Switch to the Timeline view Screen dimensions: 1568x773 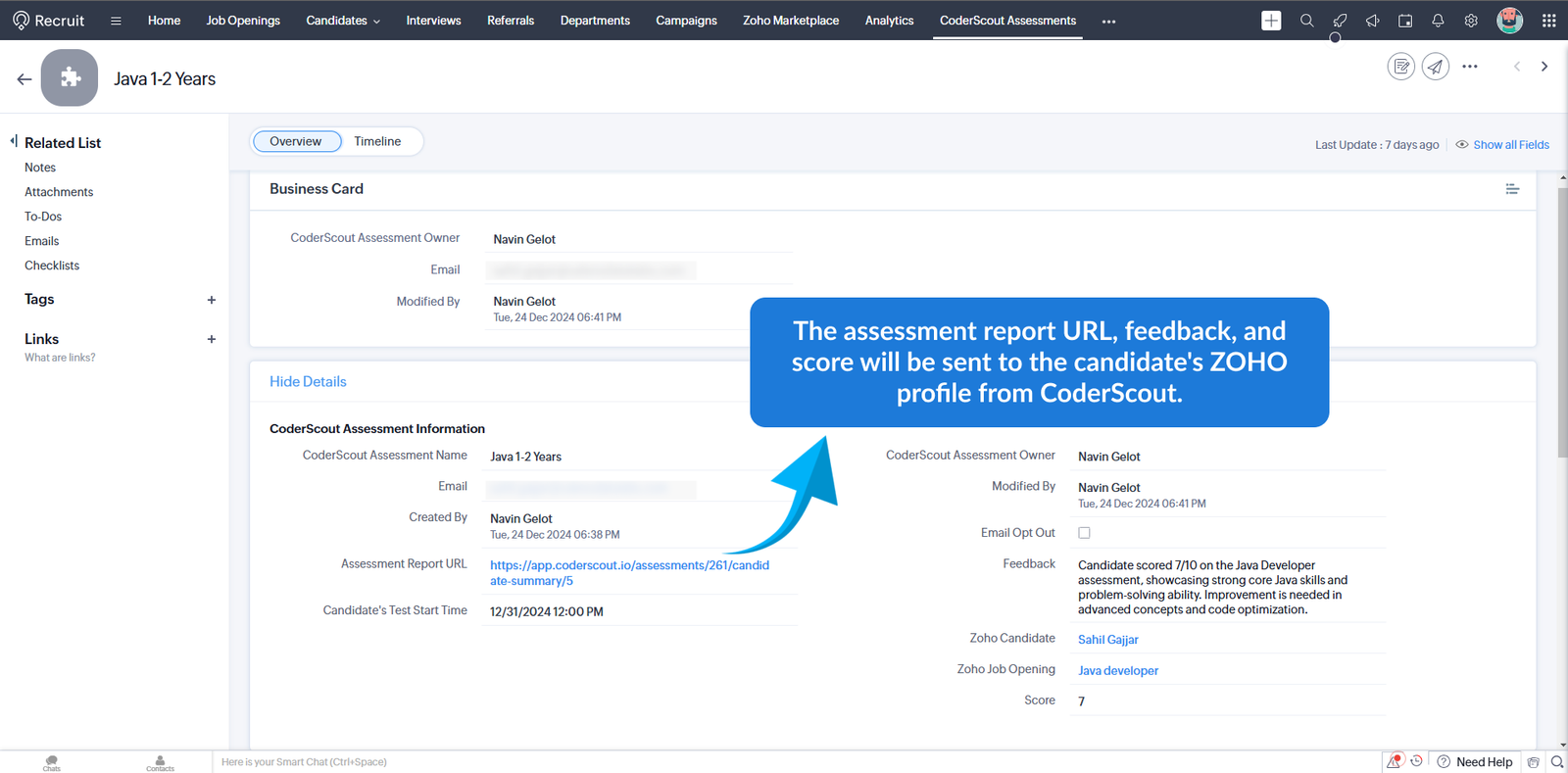377,141
